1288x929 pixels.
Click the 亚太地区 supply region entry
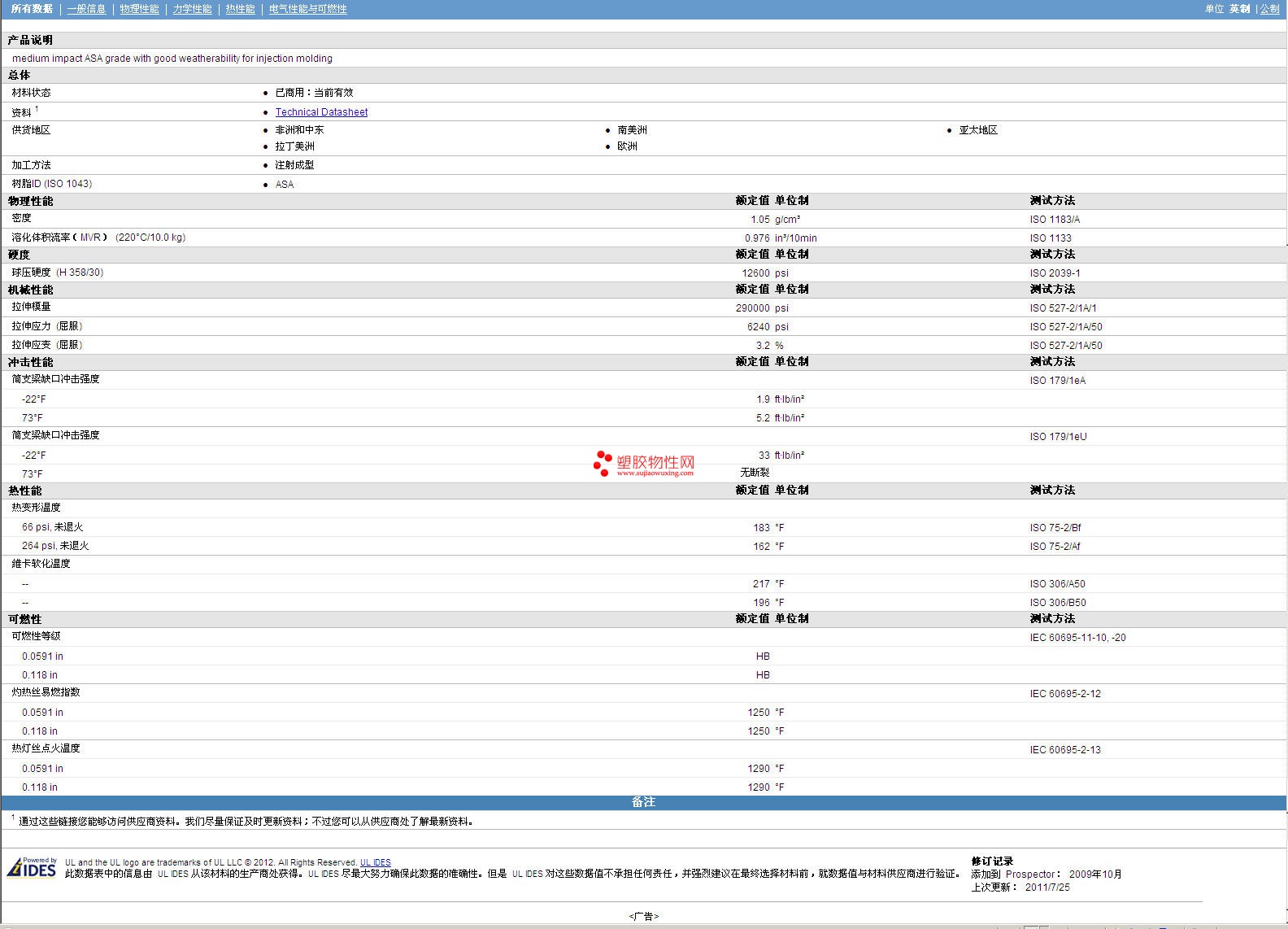pyautogui.click(x=977, y=130)
